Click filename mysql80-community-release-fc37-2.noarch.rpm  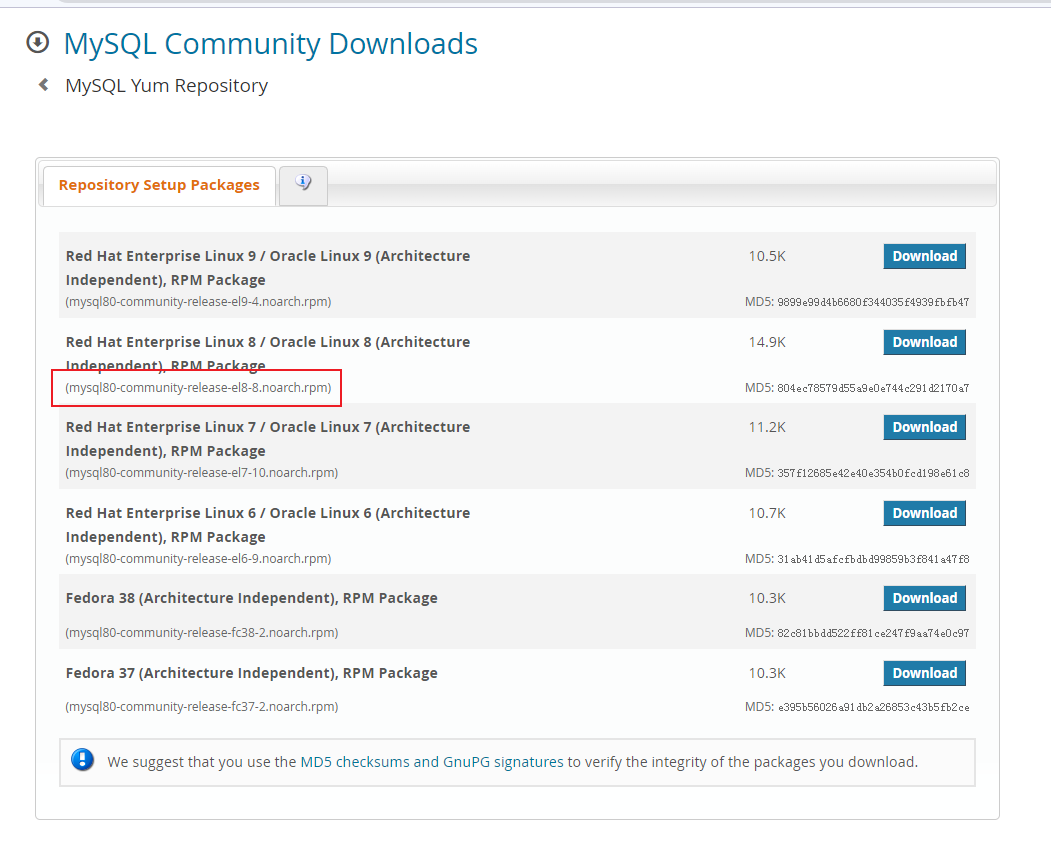pos(202,706)
